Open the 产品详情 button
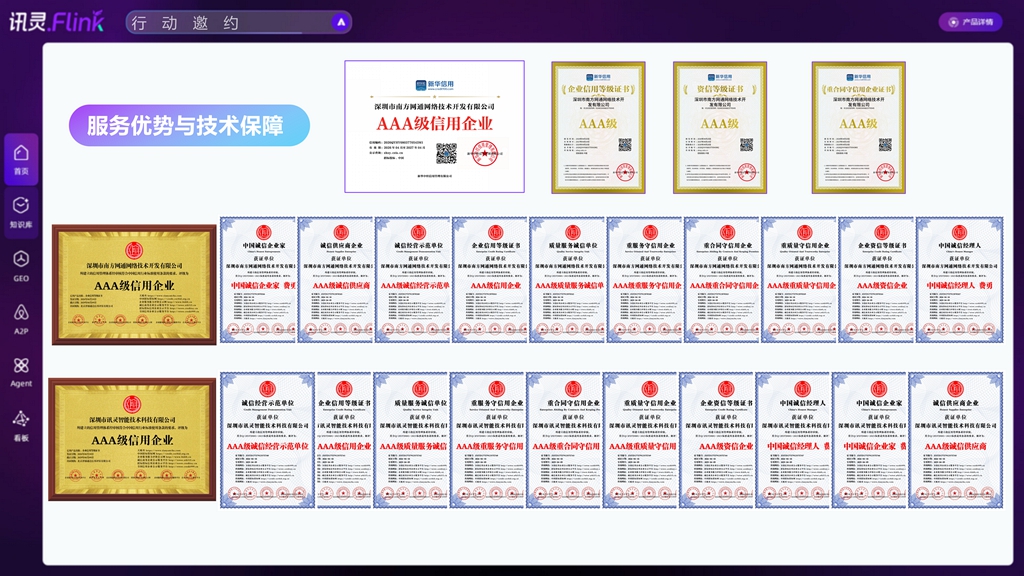The width and height of the screenshot is (1024, 576). [970, 22]
